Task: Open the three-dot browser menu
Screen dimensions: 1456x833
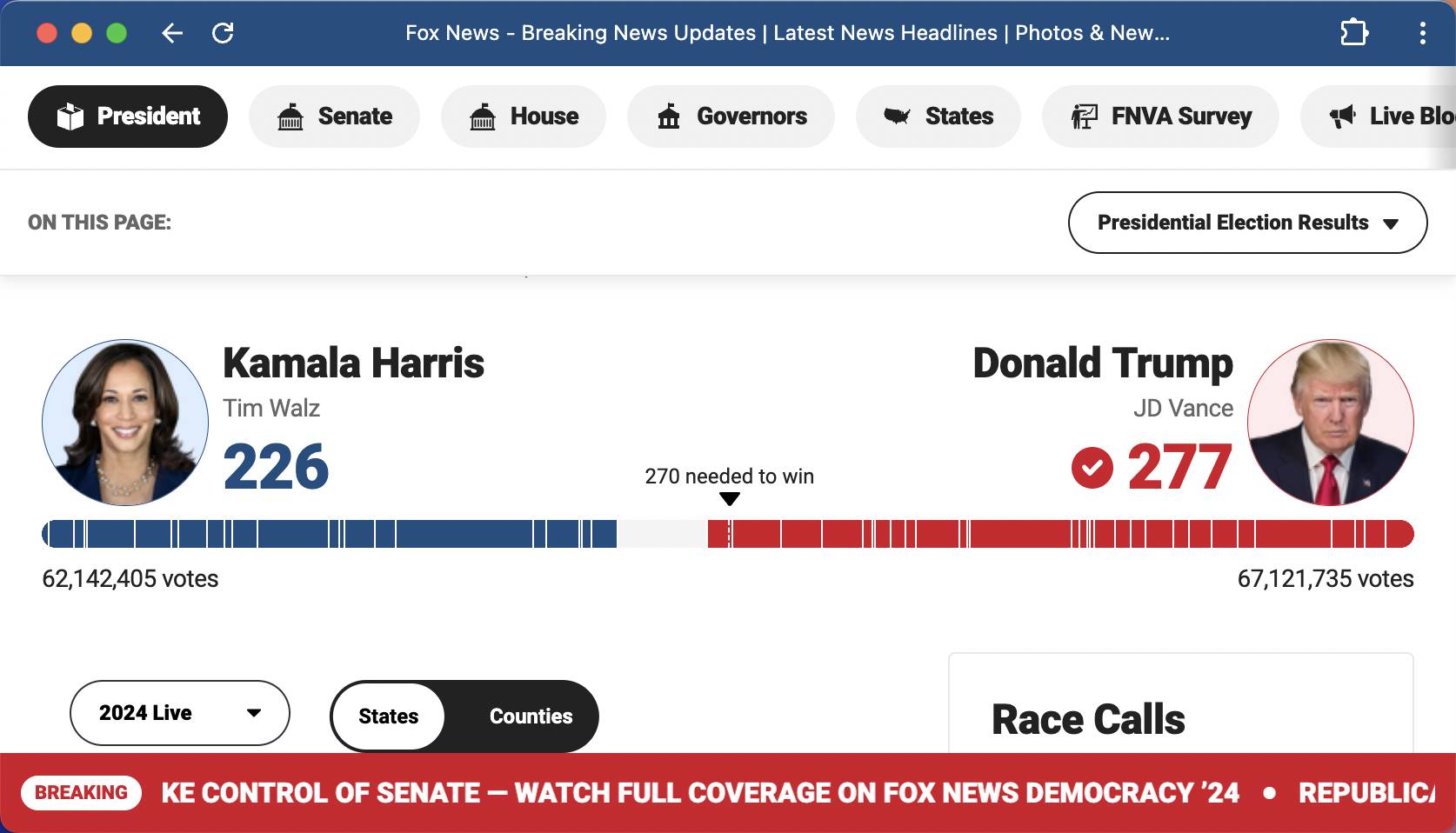Action: pos(1422,34)
